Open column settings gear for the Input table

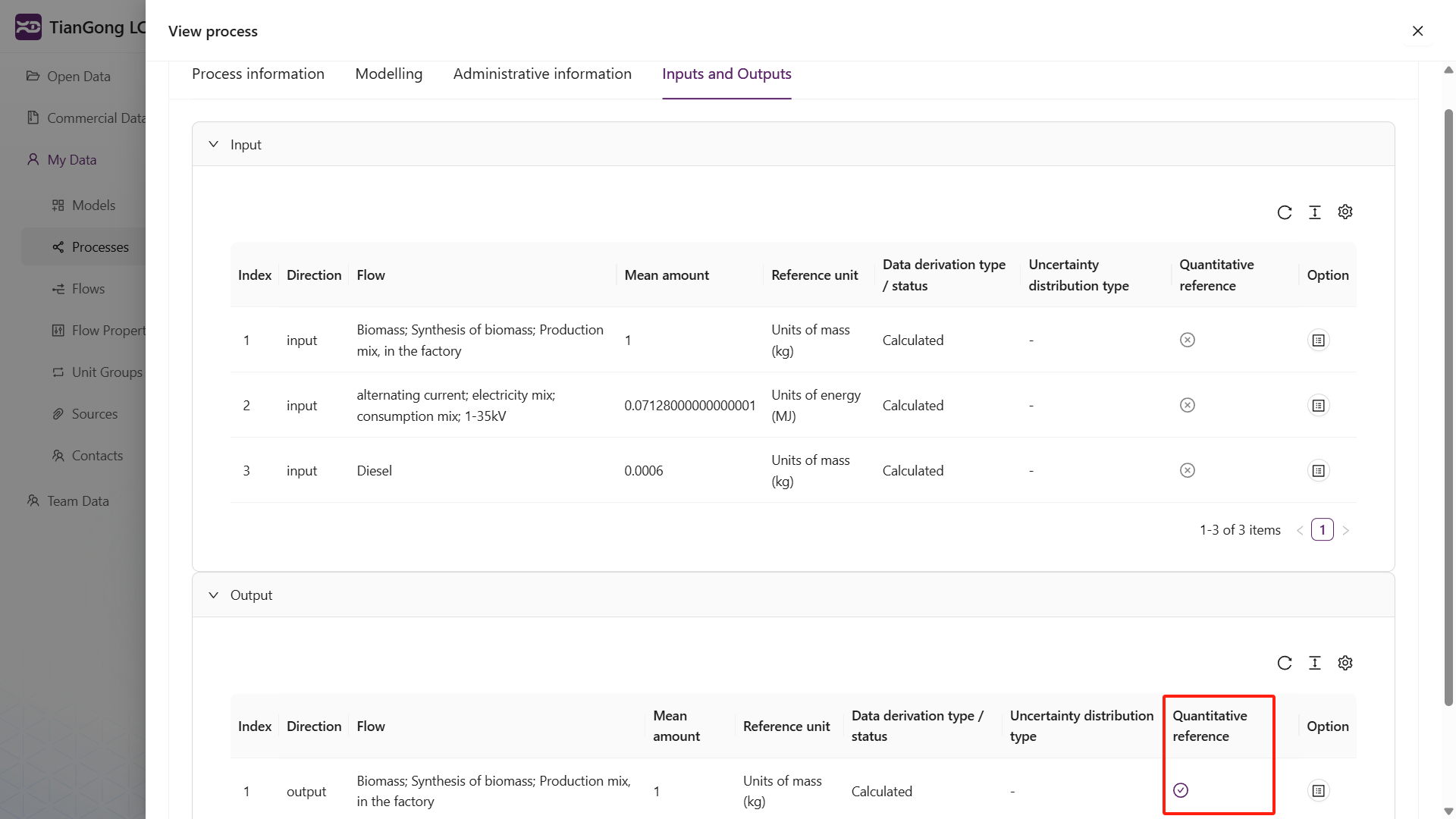pos(1345,212)
